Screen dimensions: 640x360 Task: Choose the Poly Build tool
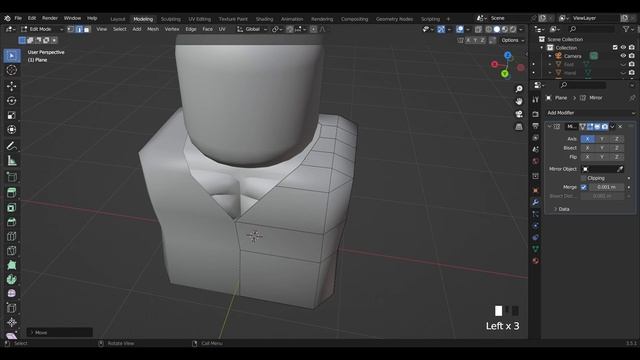pos(12,265)
